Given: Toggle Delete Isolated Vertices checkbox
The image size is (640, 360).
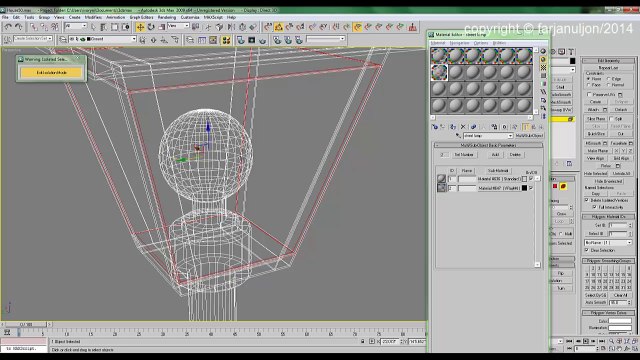Looking at the screenshot, I should coord(587,200).
